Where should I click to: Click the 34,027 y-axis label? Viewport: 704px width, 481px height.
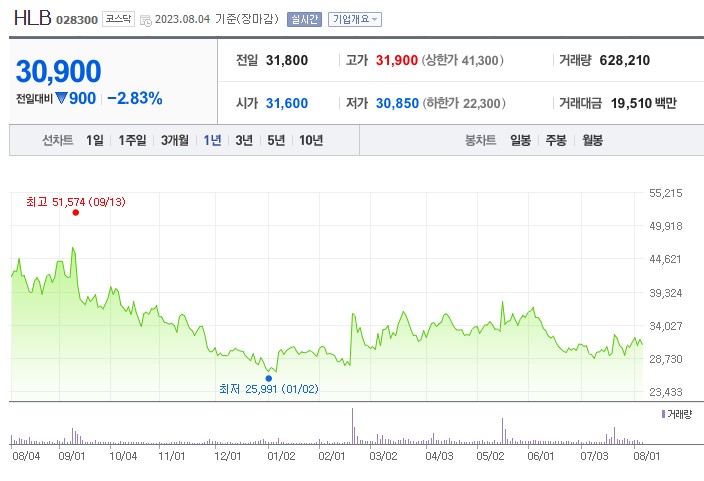click(665, 326)
